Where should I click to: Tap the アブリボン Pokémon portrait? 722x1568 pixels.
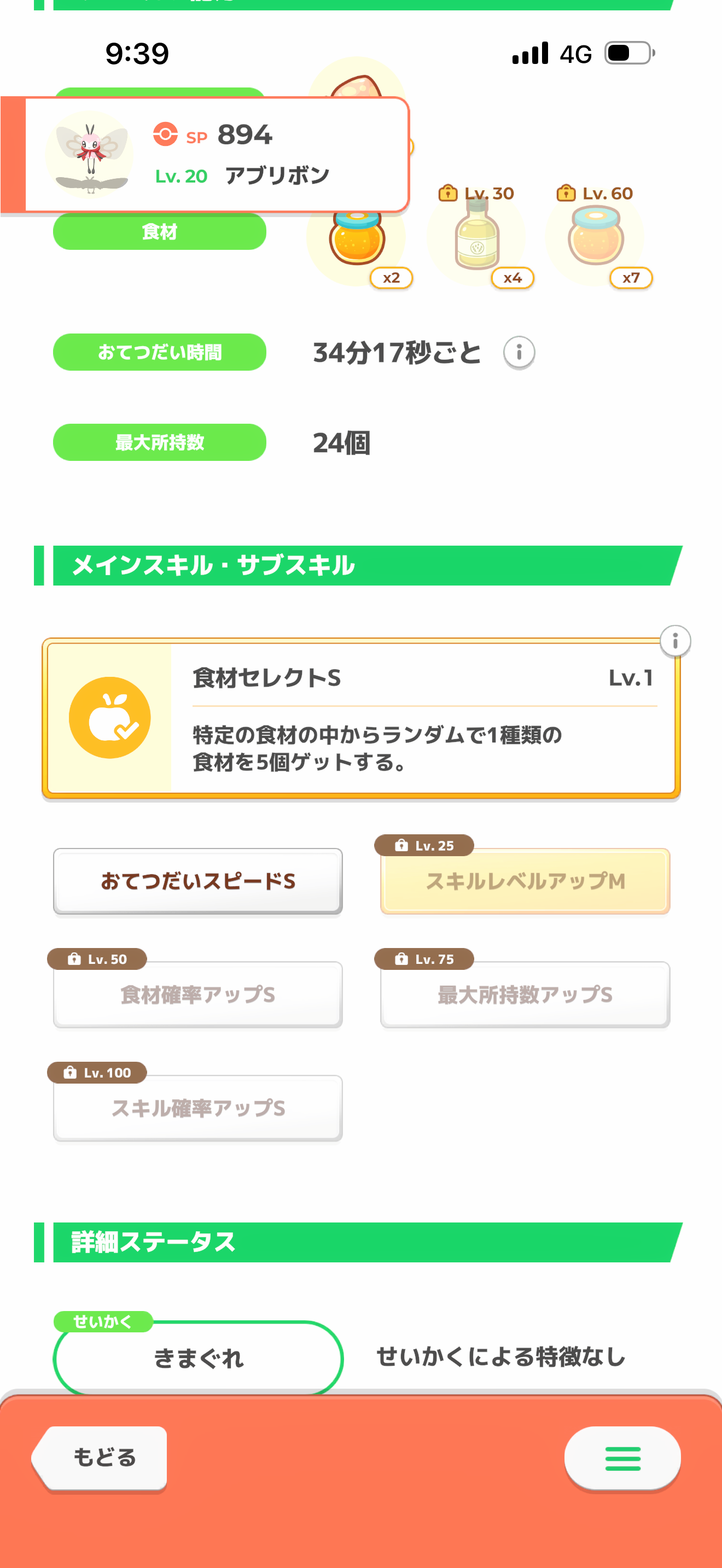tap(90, 155)
